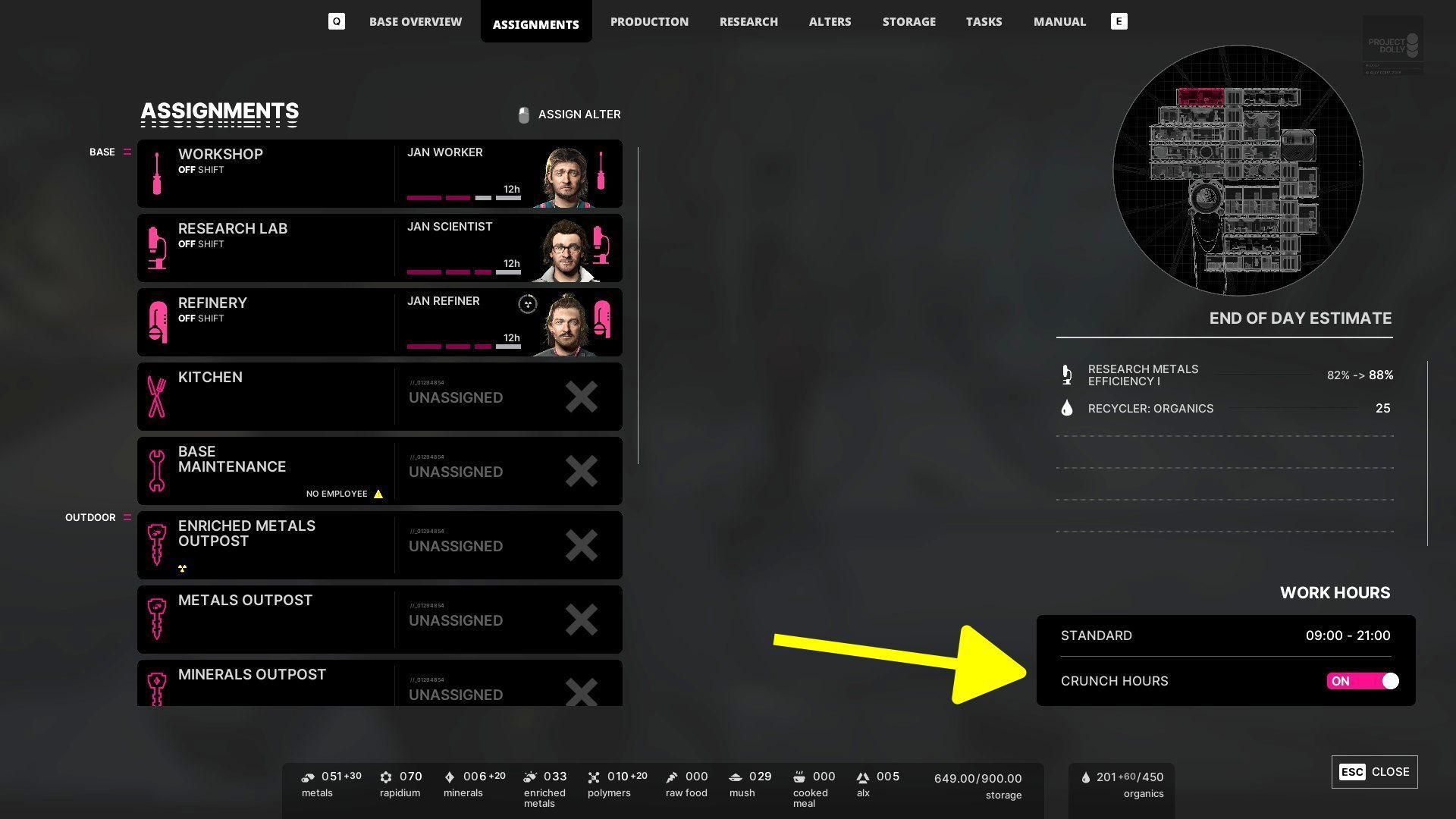Open the Storage tab
This screenshot has height=819, width=1456.
pyautogui.click(x=908, y=21)
